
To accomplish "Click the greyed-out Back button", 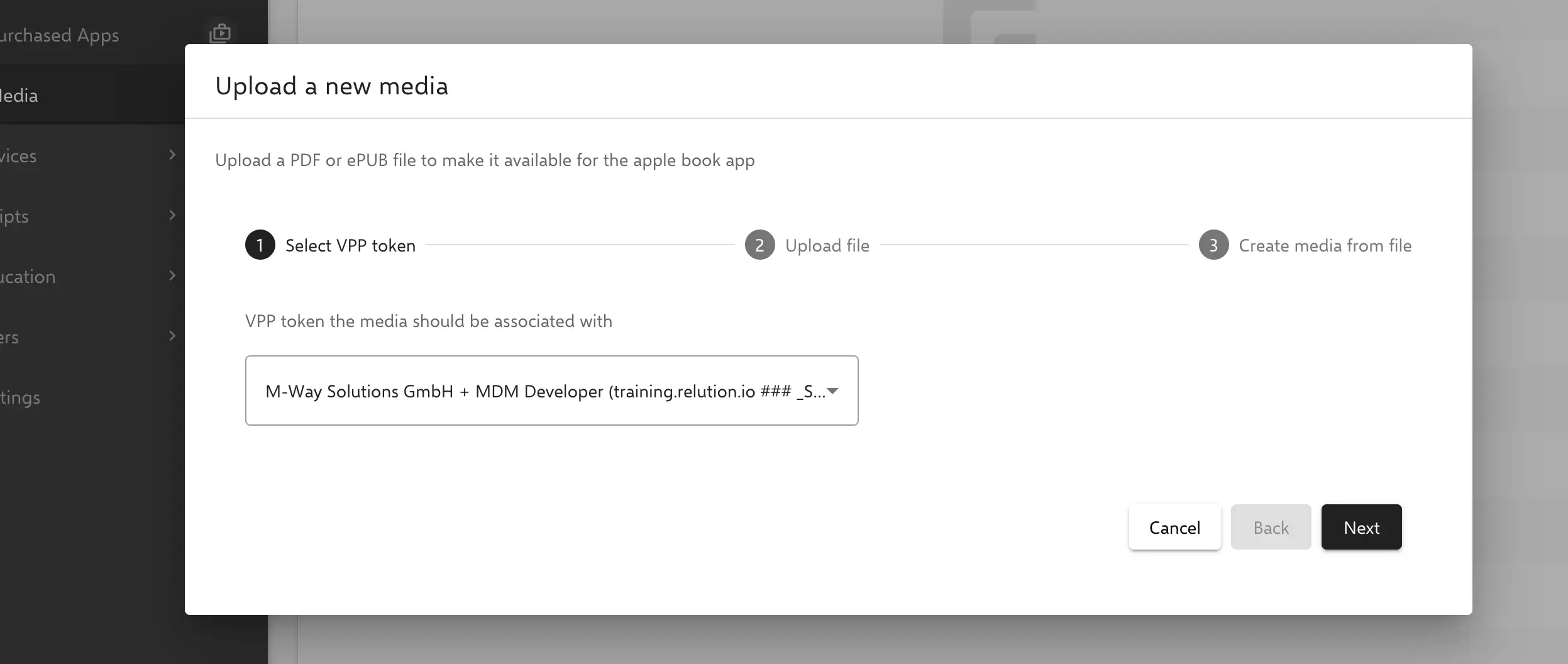I will click(1271, 528).
